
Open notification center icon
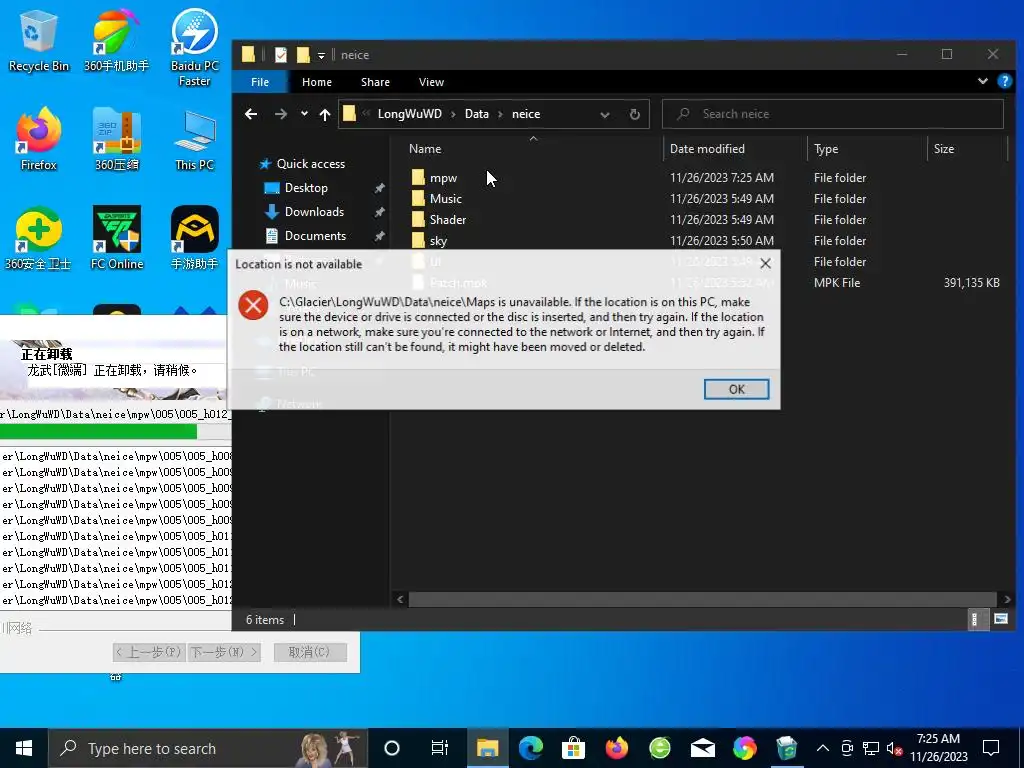(x=991, y=748)
